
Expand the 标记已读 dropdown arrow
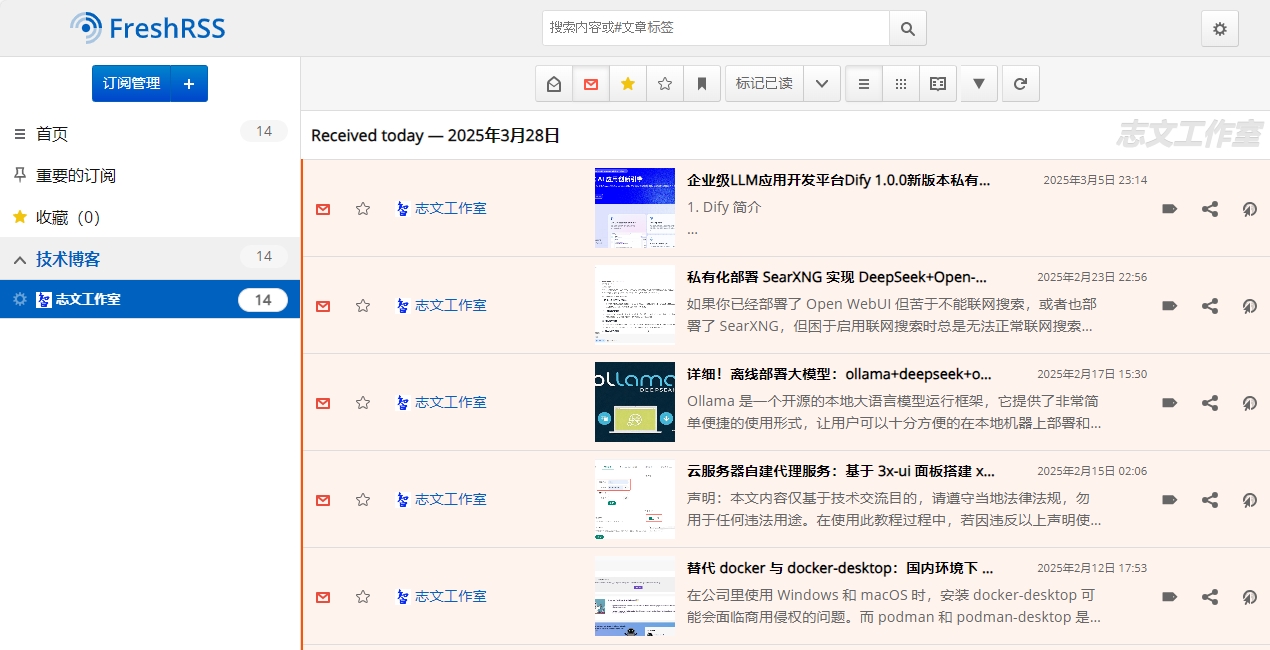click(822, 84)
